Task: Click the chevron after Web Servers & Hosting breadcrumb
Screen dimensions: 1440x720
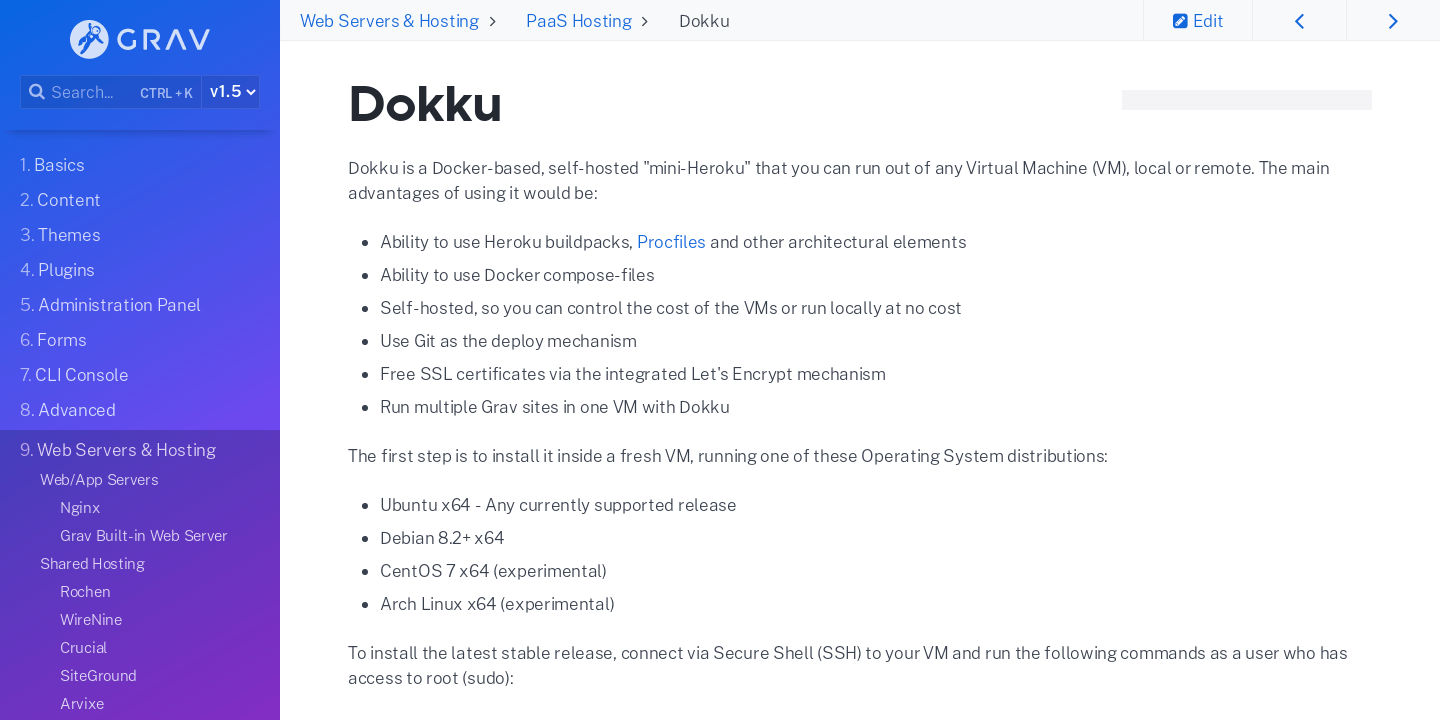Action: [x=492, y=21]
